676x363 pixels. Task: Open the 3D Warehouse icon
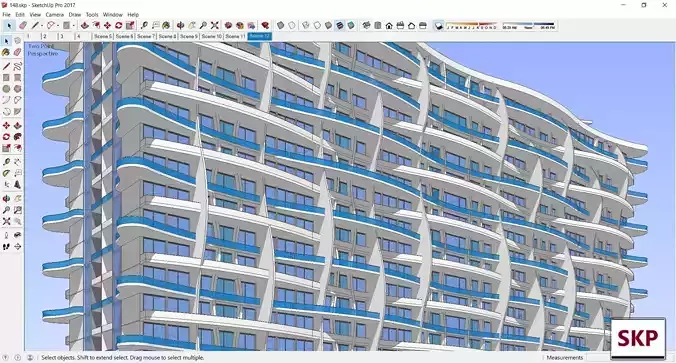pyautogui.click(x=228, y=25)
